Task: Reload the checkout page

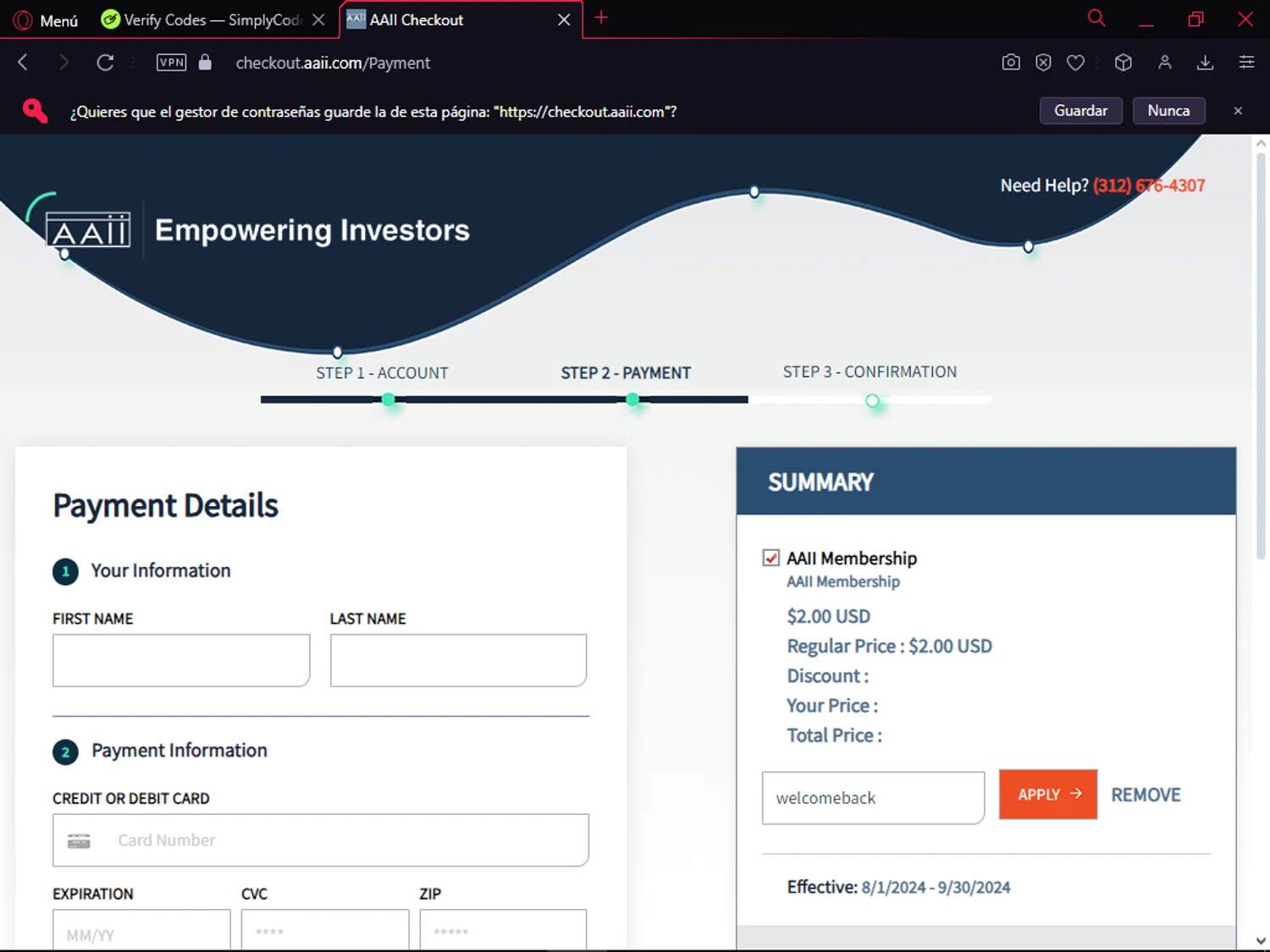Action: [105, 62]
